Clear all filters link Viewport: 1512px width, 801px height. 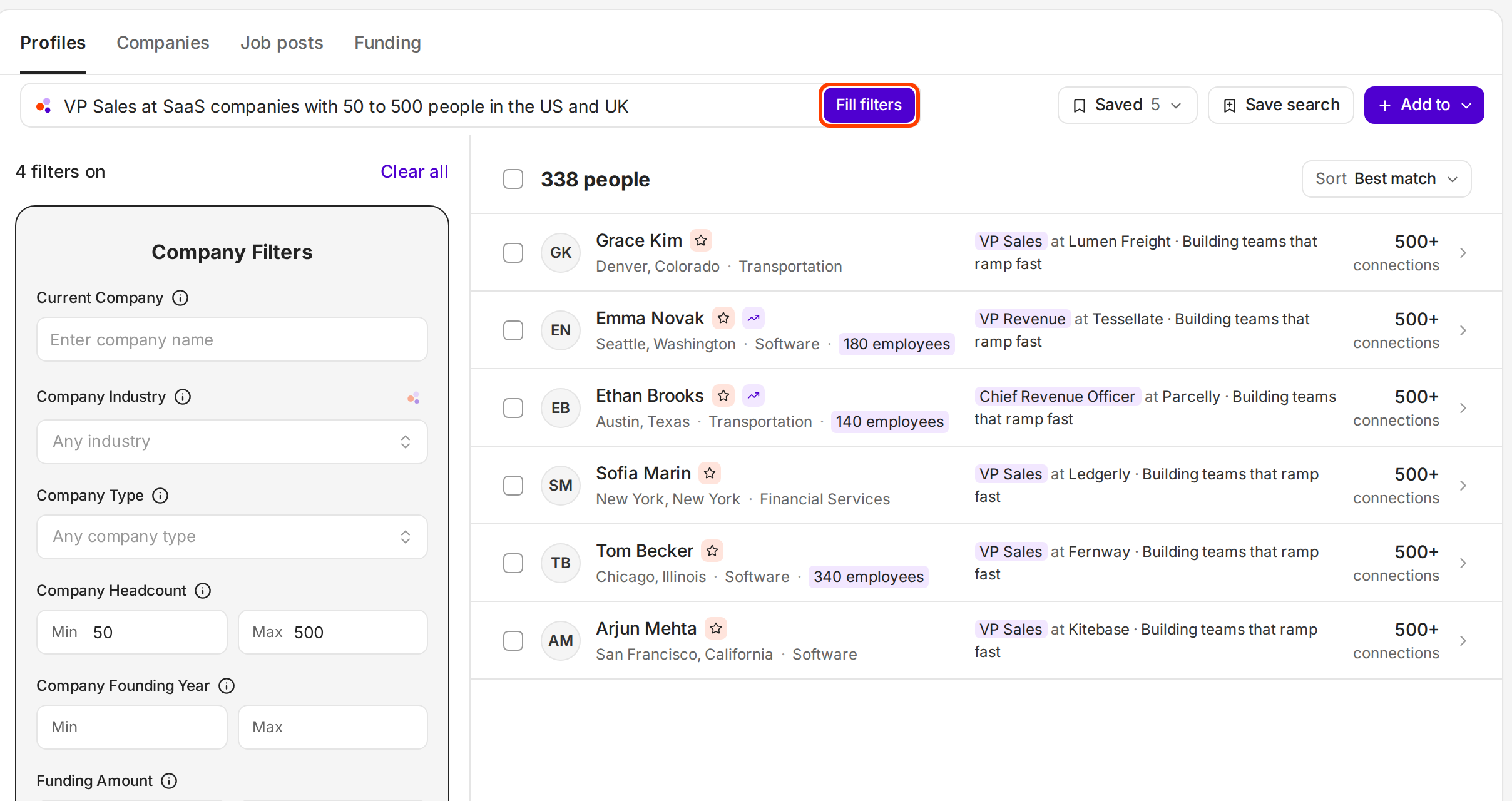pos(414,171)
